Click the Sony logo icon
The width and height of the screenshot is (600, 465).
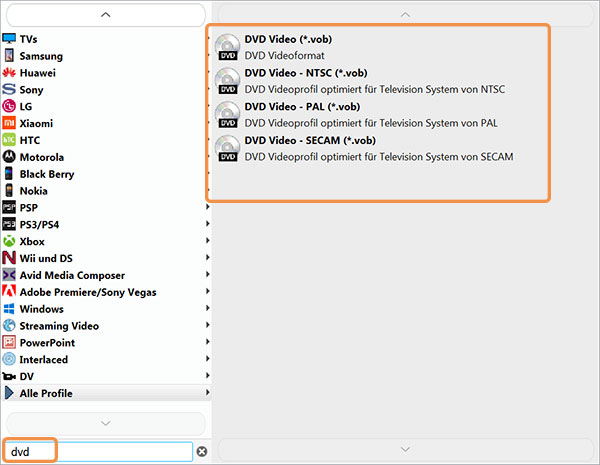[9, 90]
